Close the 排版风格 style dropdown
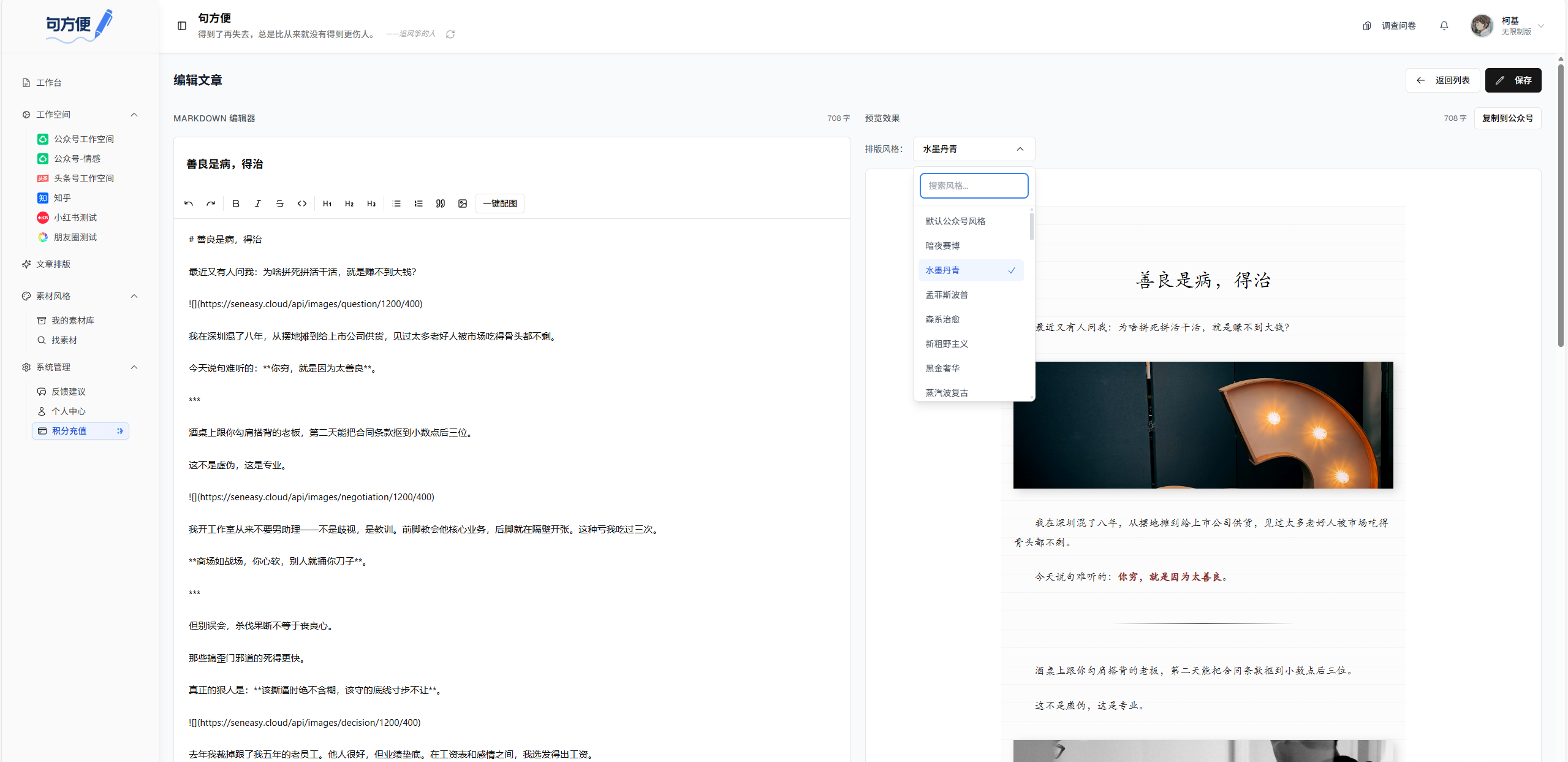The height and width of the screenshot is (762, 1568). [1020, 148]
